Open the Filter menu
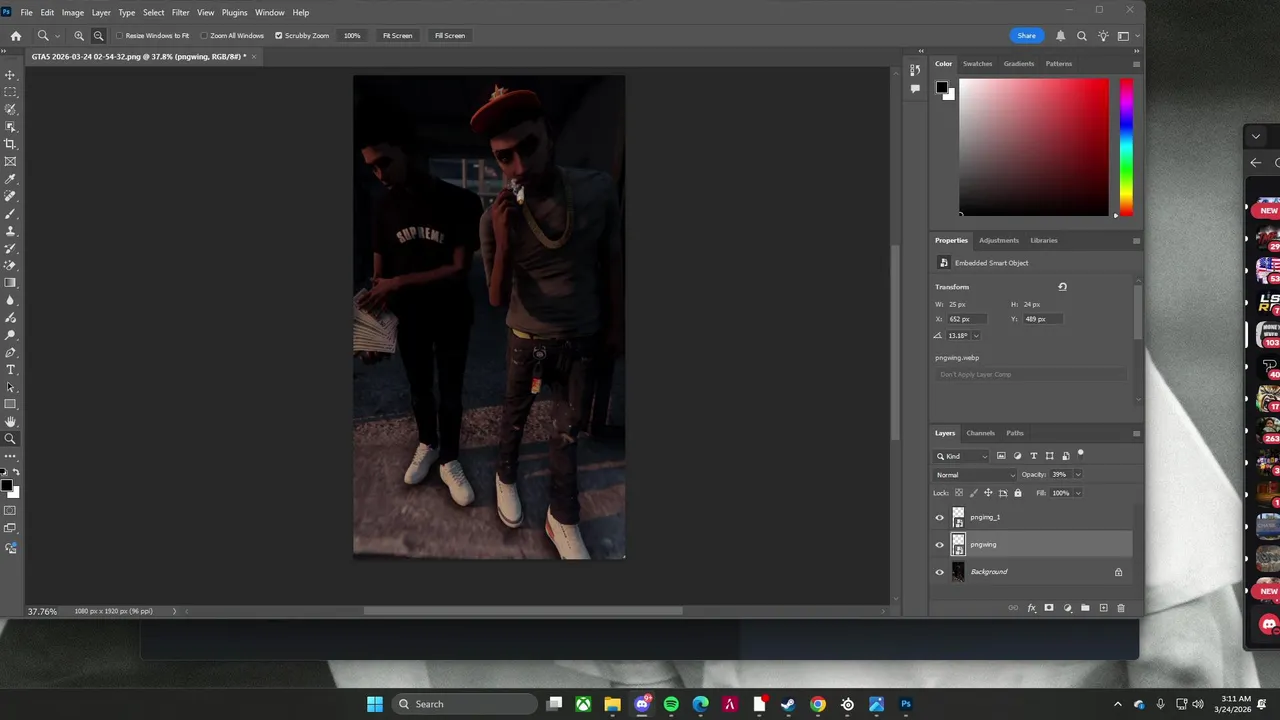This screenshot has height=720, width=1280. 180,12
